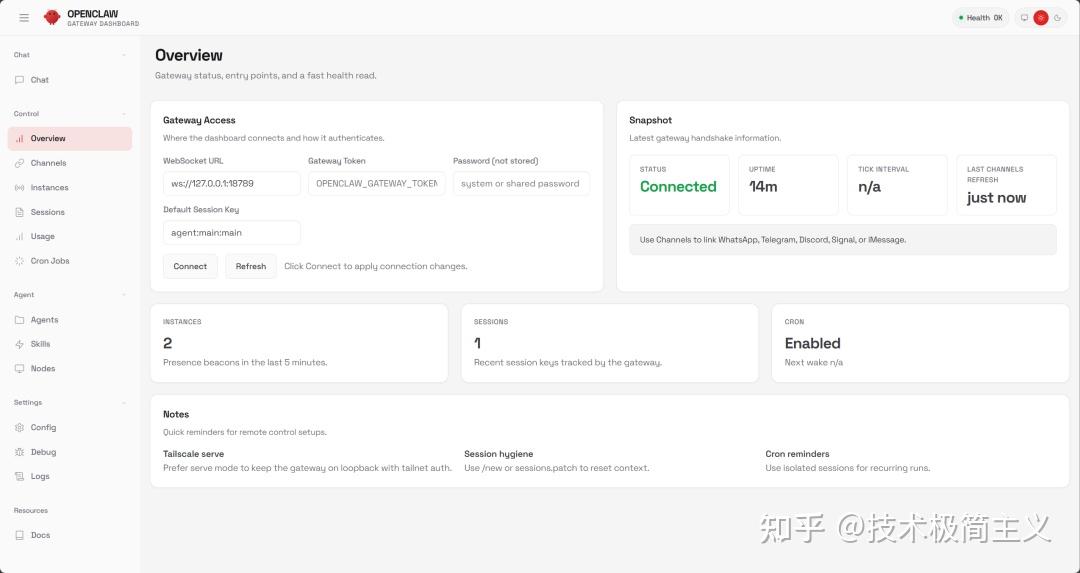Viewport: 1080px width, 573px height.
Task: Go to Cron Jobs in sidebar
Action: (50, 261)
